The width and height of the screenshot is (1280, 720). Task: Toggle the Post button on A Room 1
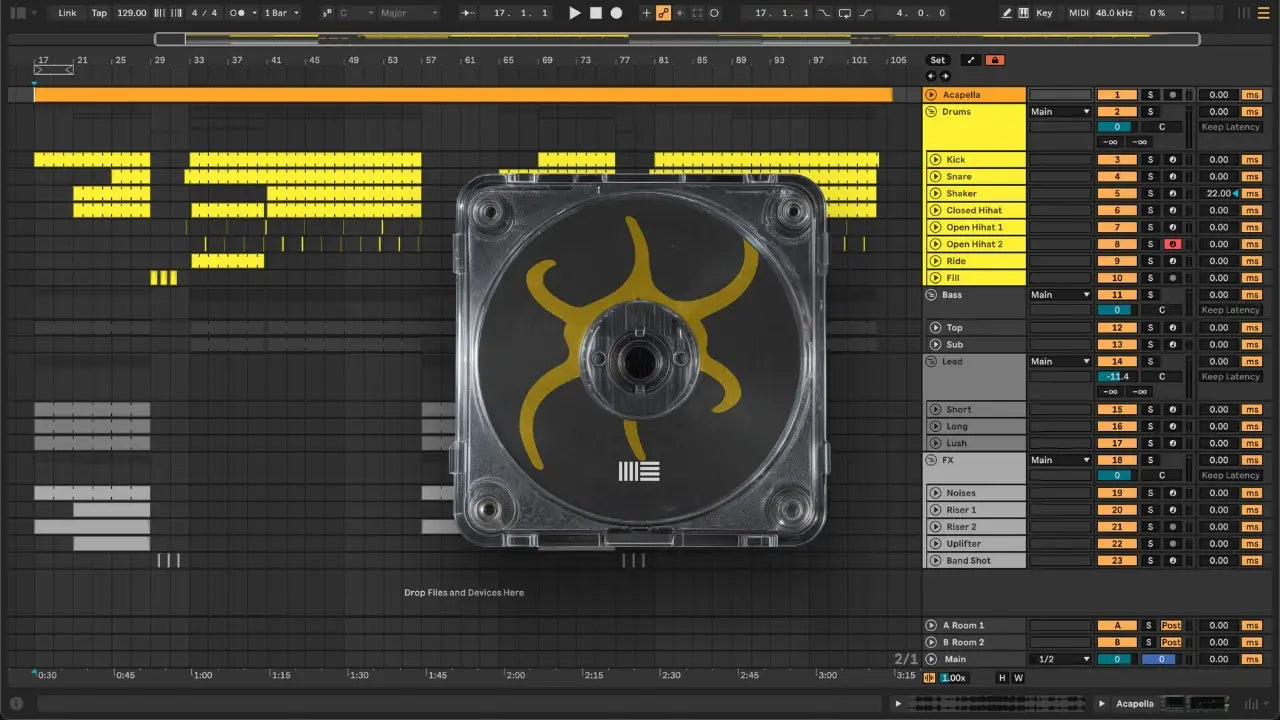(x=1171, y=626)
